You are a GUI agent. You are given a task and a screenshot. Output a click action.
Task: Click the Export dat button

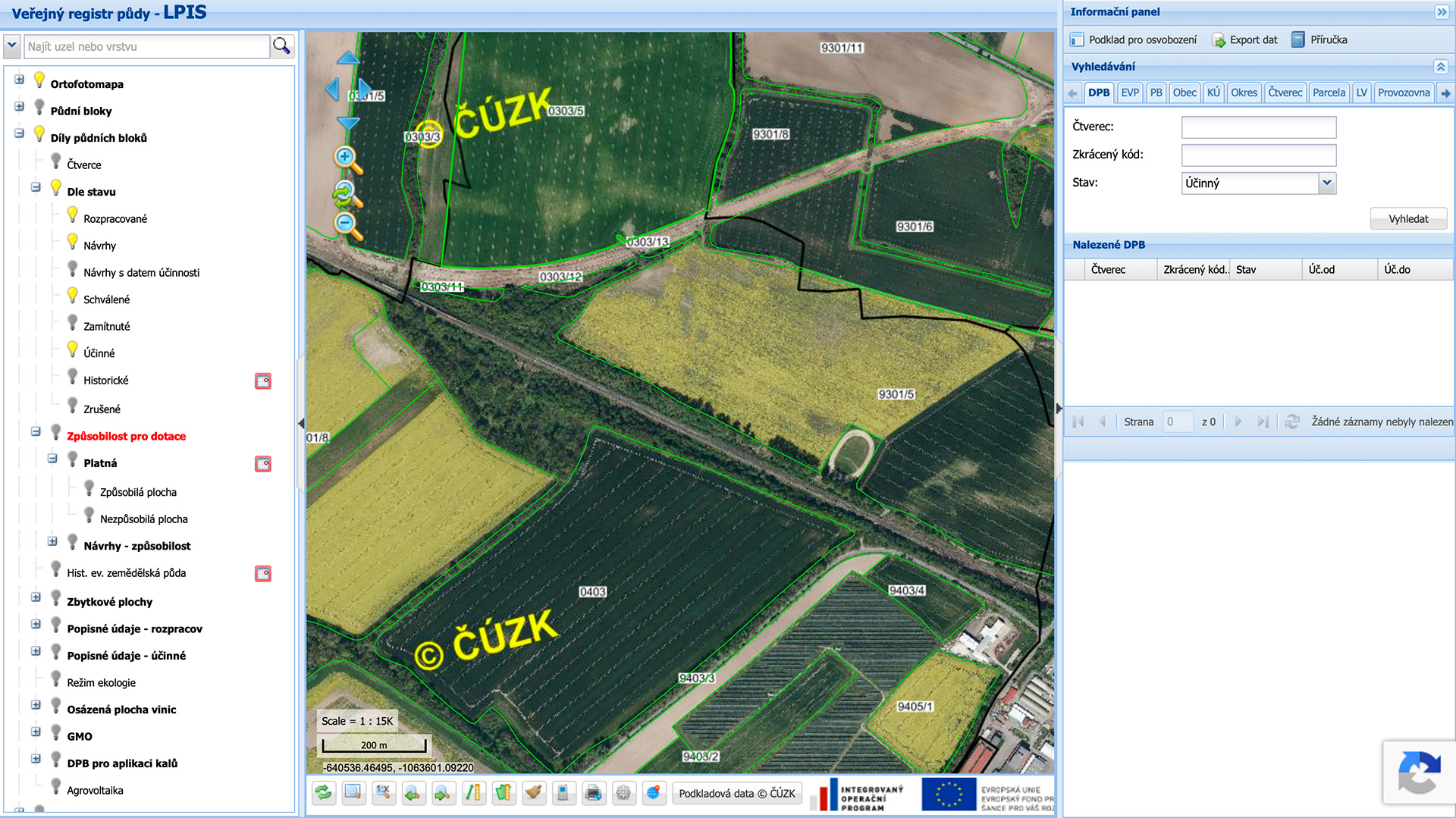pyautogui.click(x=1244, y=40)
